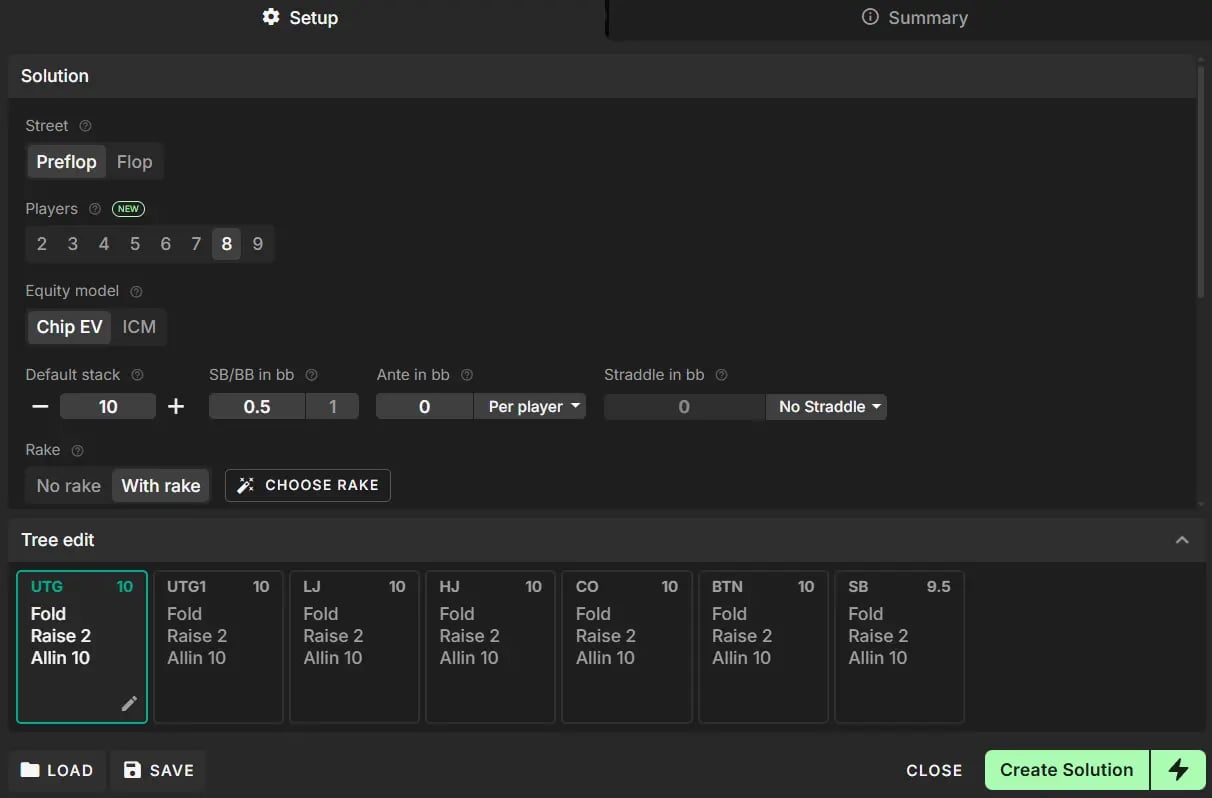Click the lightning bolt quick-solve icon
Screen dimensions: 1212x798
click(1178, 770)
